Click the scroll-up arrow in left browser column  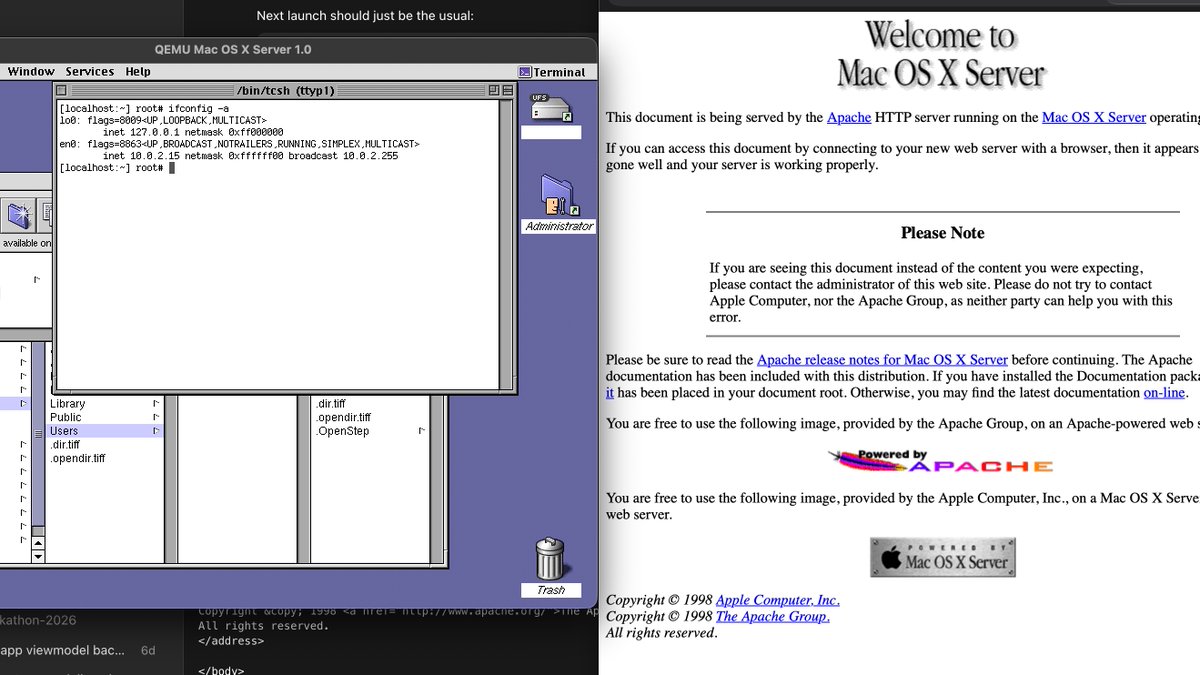click(x=39, y=541)
